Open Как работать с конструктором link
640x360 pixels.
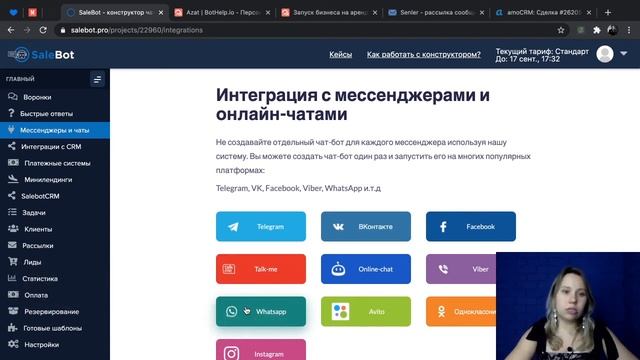(x=424, y=54)
